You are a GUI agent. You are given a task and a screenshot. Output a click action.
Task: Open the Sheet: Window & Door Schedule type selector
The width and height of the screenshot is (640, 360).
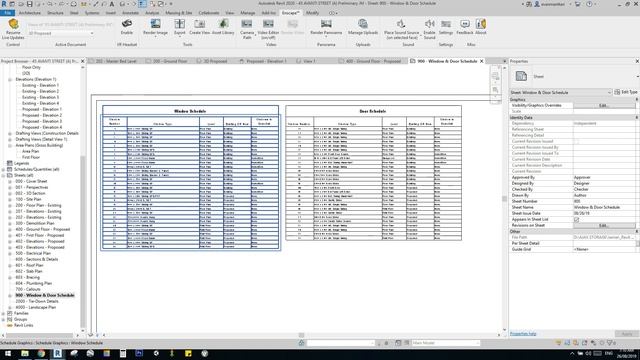point(561,92)
